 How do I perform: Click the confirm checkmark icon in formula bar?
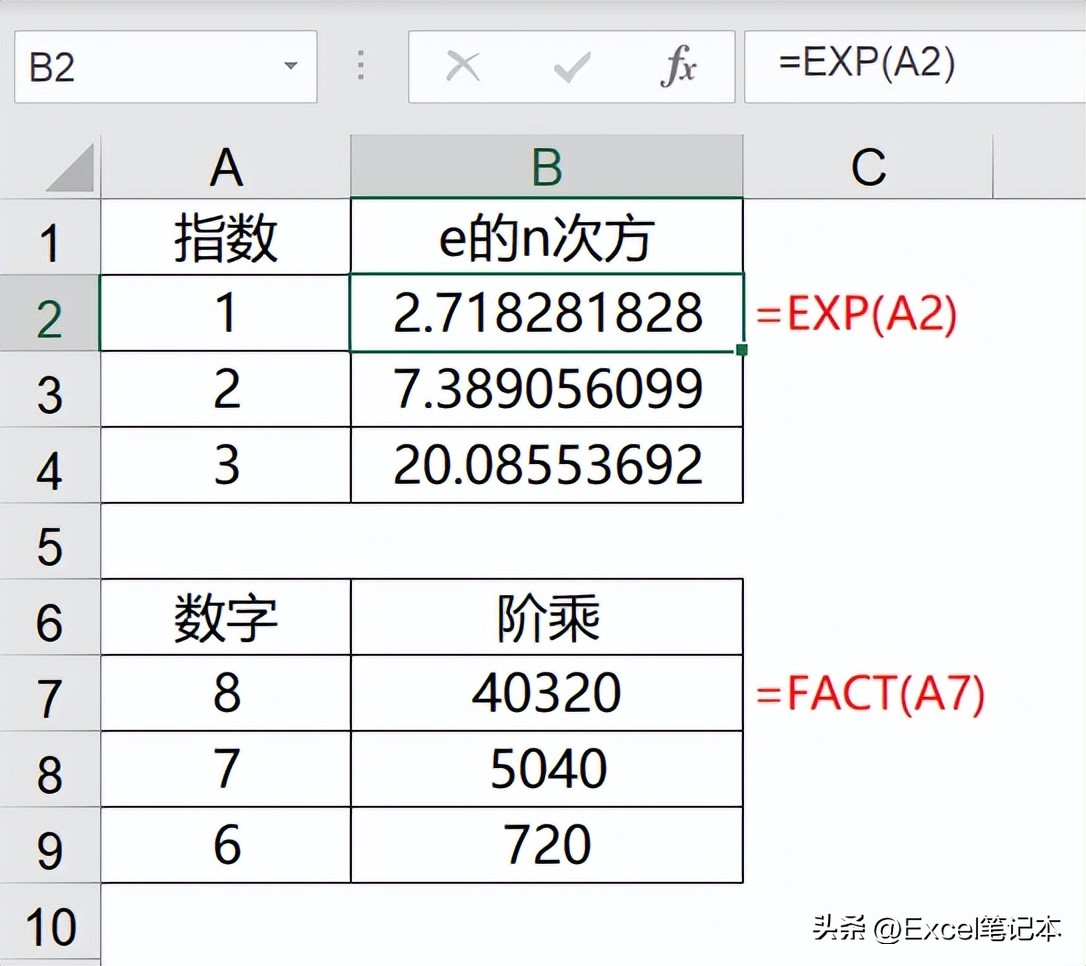click(x=572, y=67)
